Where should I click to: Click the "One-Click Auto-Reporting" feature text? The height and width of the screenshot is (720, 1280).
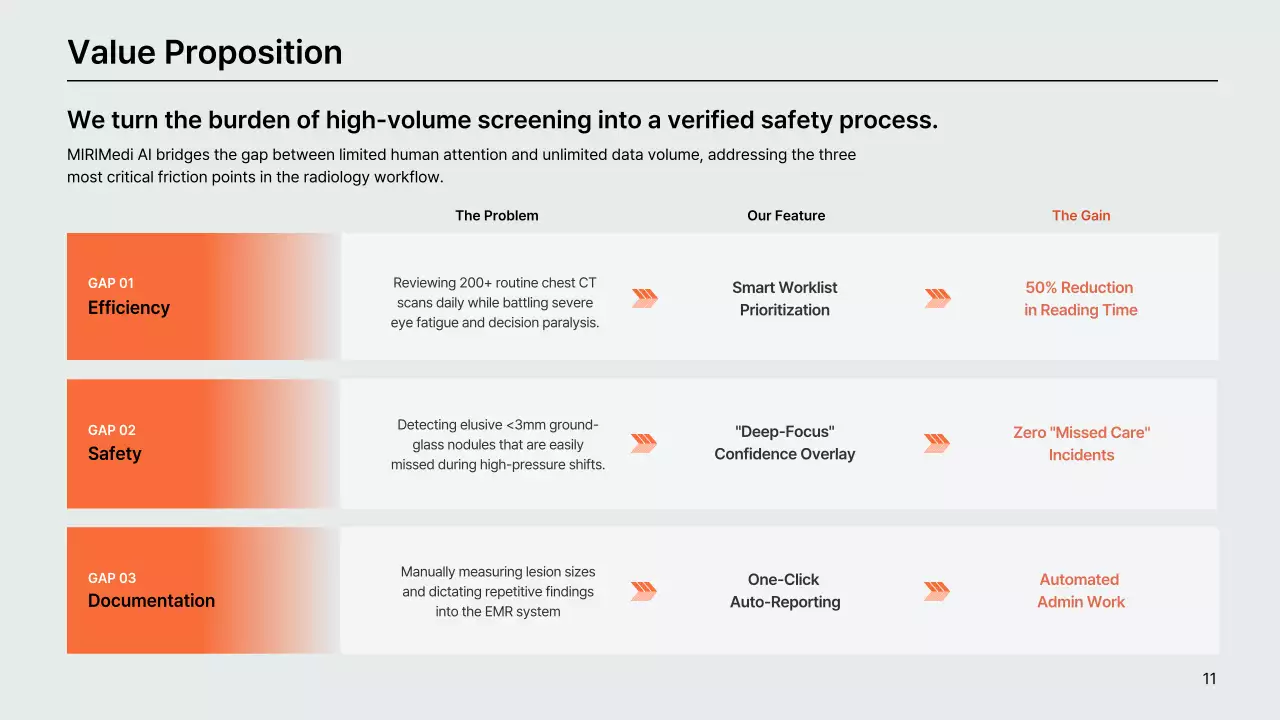(x=785, y=590)
